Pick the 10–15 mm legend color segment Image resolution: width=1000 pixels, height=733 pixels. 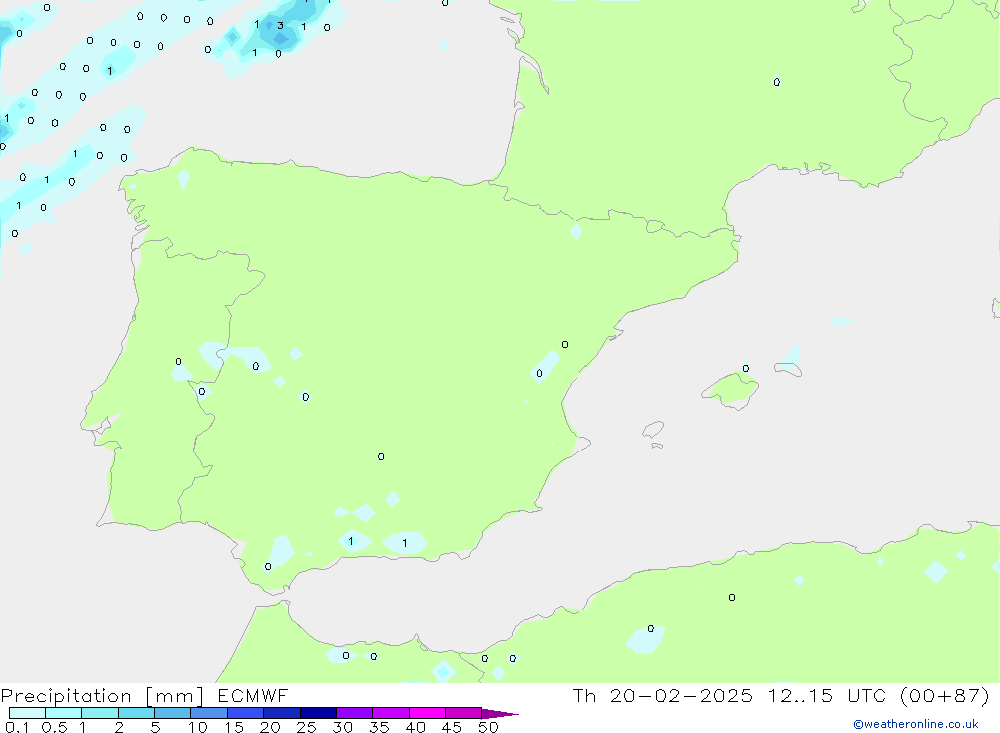pos(209,713)
